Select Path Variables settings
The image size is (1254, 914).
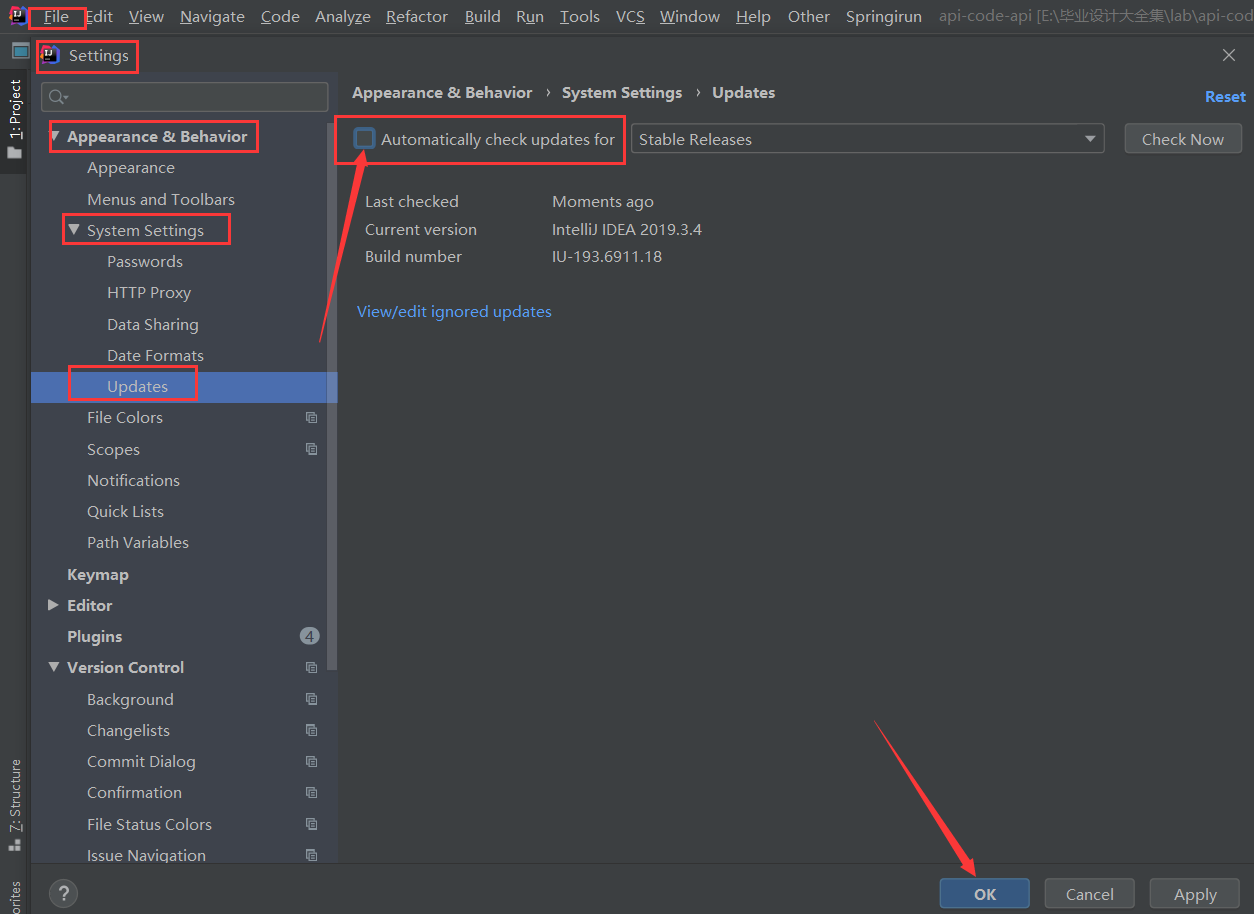138,542
